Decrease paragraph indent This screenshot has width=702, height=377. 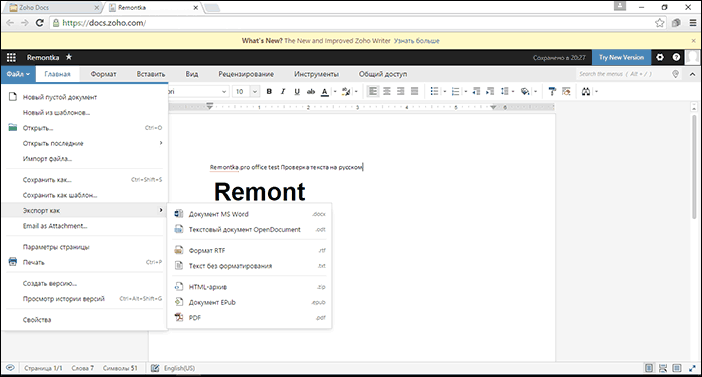click(476, 91)
